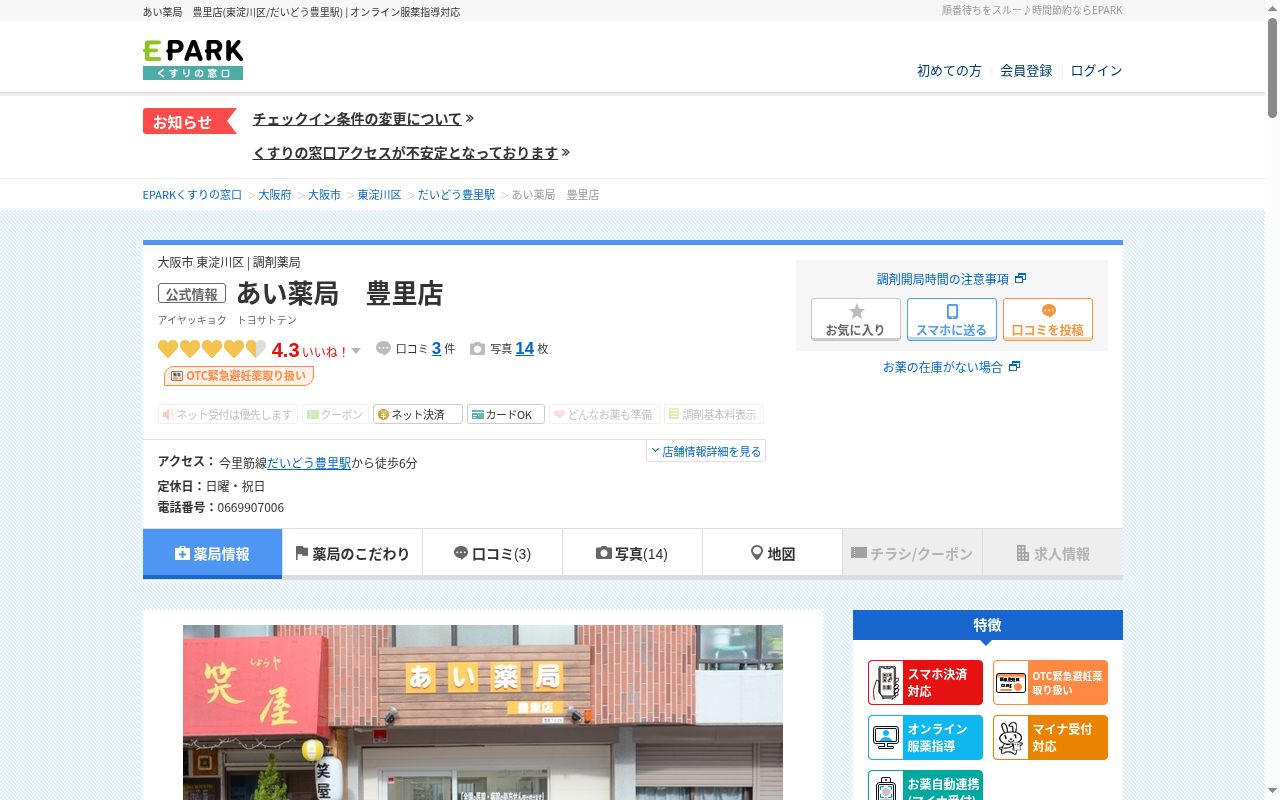Click the 会員登録 link
Screen dimensions: 1280x800
pos(1026,71)
